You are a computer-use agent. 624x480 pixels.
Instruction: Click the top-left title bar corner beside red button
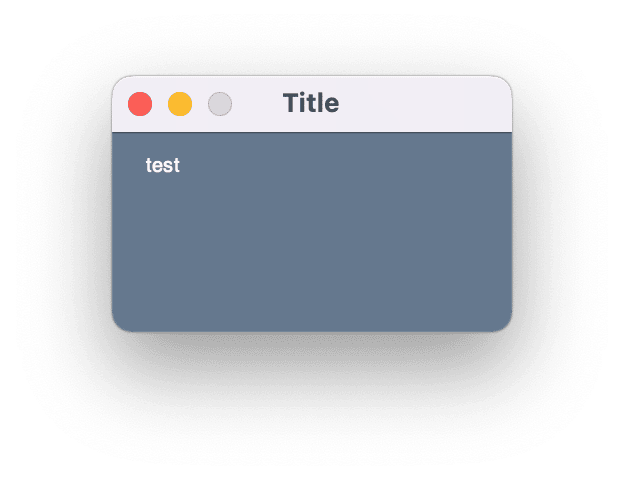[118, 82]
